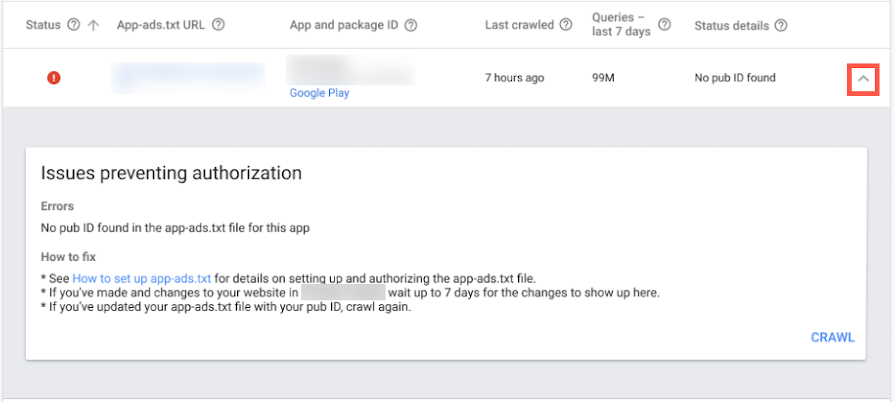
Task: Open help icon beside App-ads.txt URL
Action: click(x=218, y=25)
